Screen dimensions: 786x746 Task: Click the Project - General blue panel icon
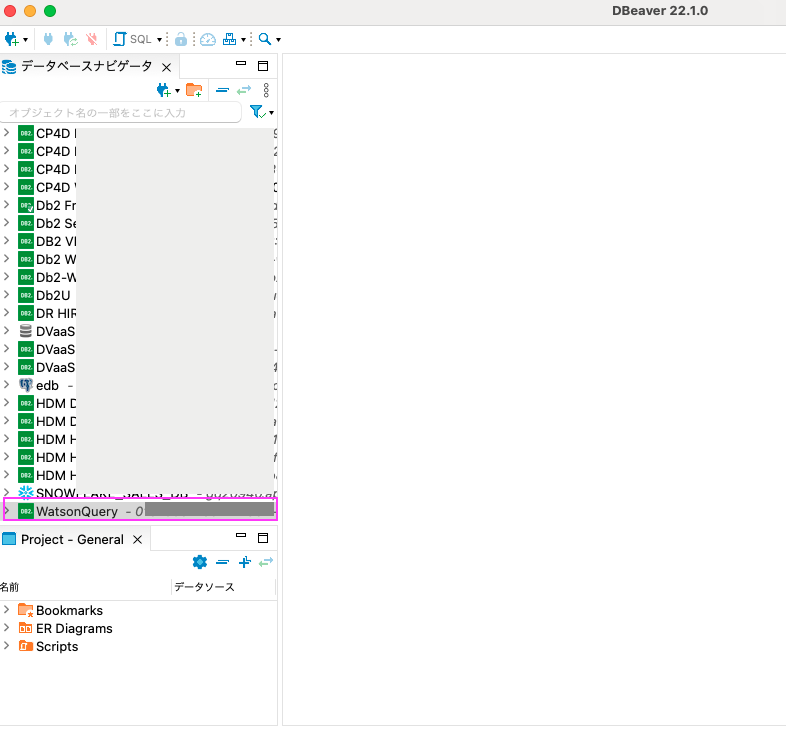pos(9,539)
